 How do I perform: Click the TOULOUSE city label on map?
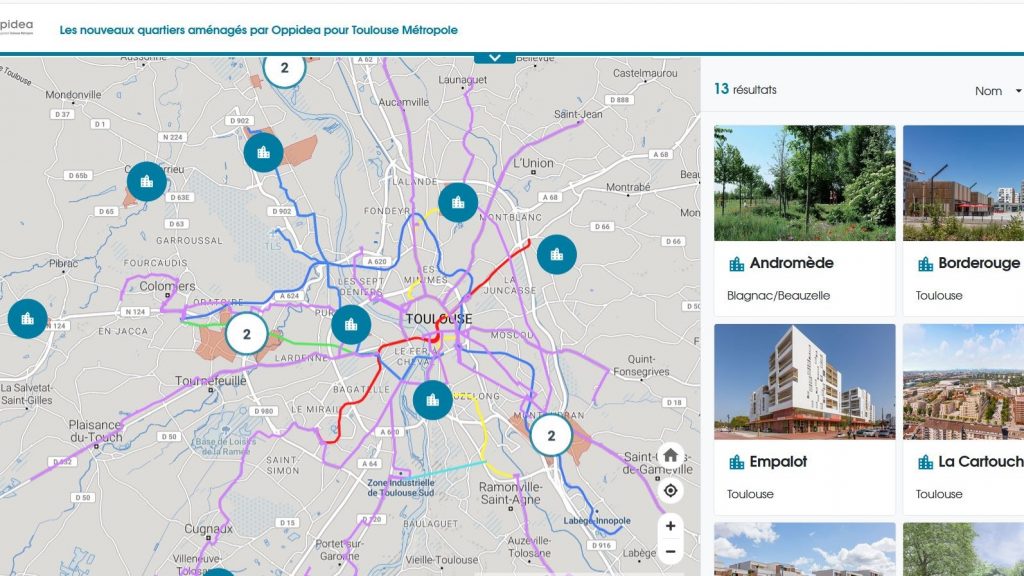tap(439, 319)
